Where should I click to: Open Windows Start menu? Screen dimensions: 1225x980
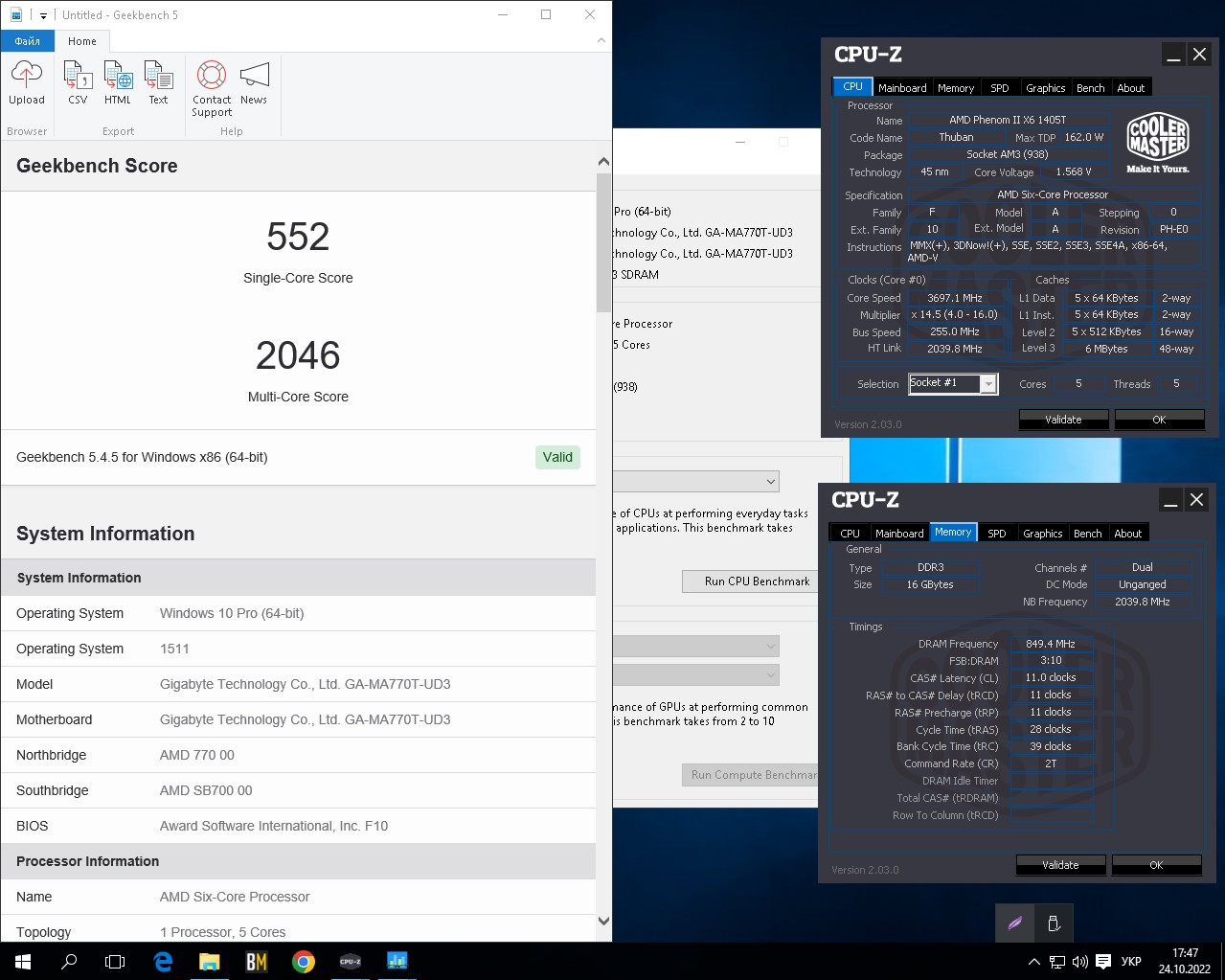[x=23, y=961]
